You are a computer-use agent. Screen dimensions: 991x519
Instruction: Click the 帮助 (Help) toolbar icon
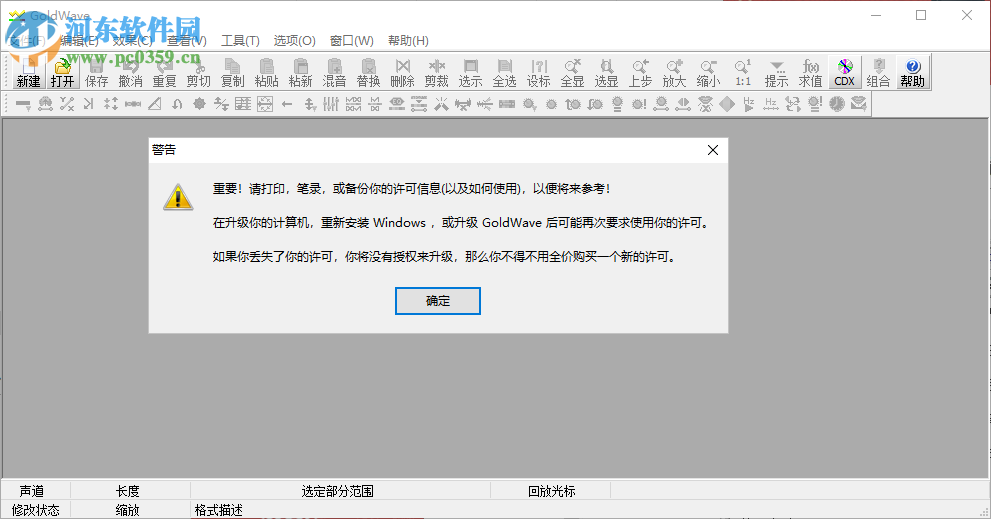point(913,72)
